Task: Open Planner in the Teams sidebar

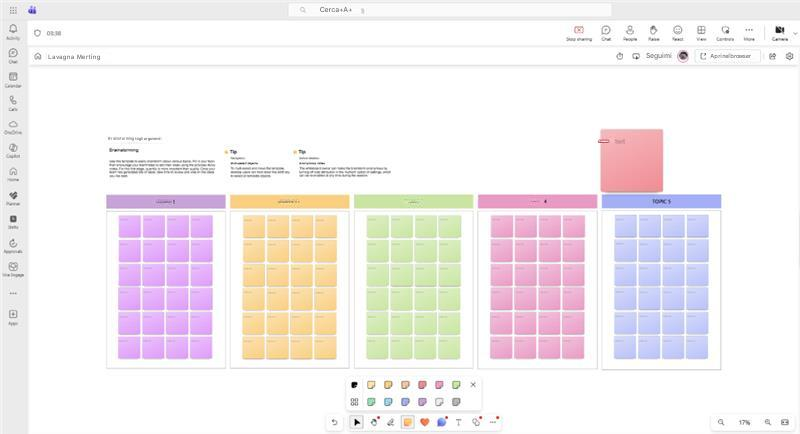Action: [x=13, y=198]
